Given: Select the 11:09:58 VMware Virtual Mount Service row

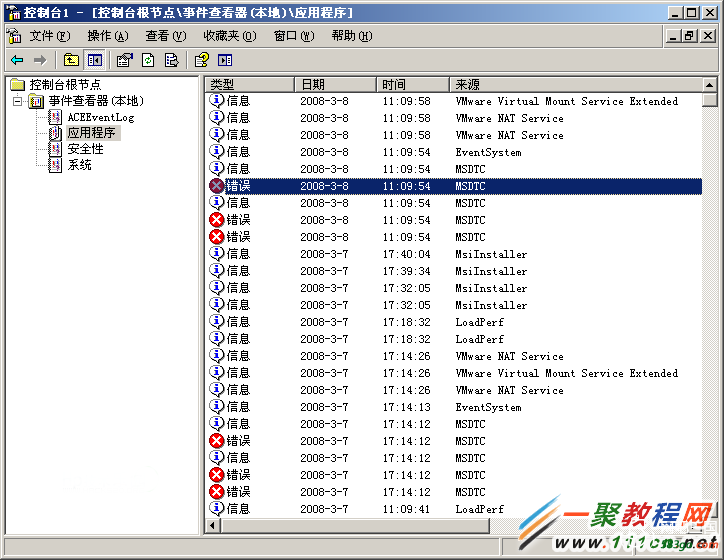Looking at the screenshot, I should pyautogui.click(x=454, y=101).
